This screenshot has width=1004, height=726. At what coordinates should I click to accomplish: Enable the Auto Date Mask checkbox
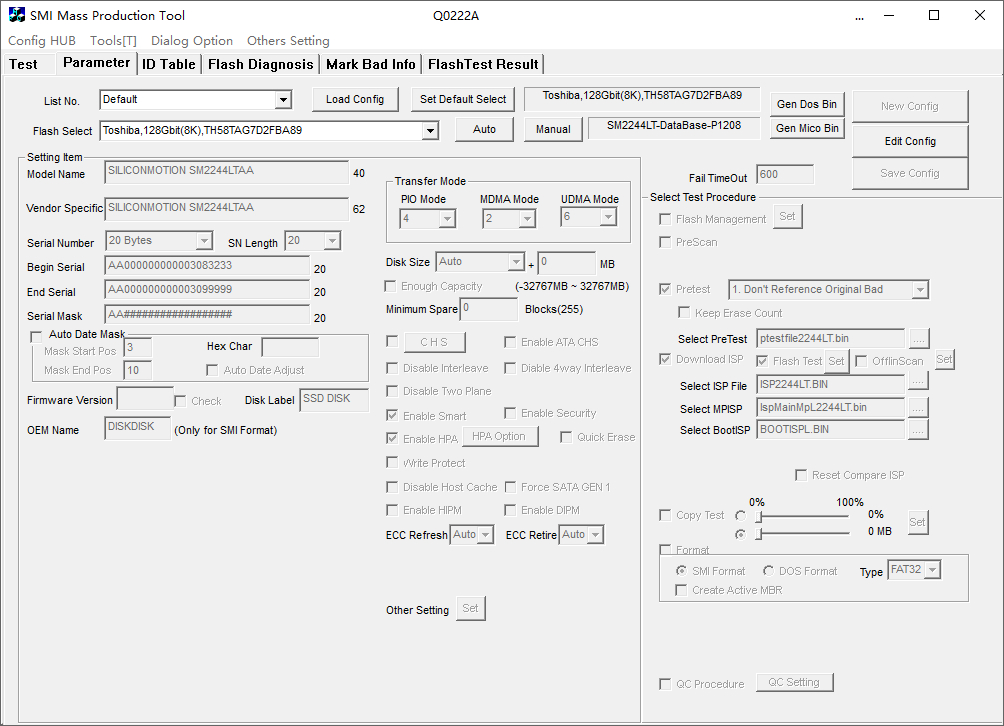tap(37, 335)
